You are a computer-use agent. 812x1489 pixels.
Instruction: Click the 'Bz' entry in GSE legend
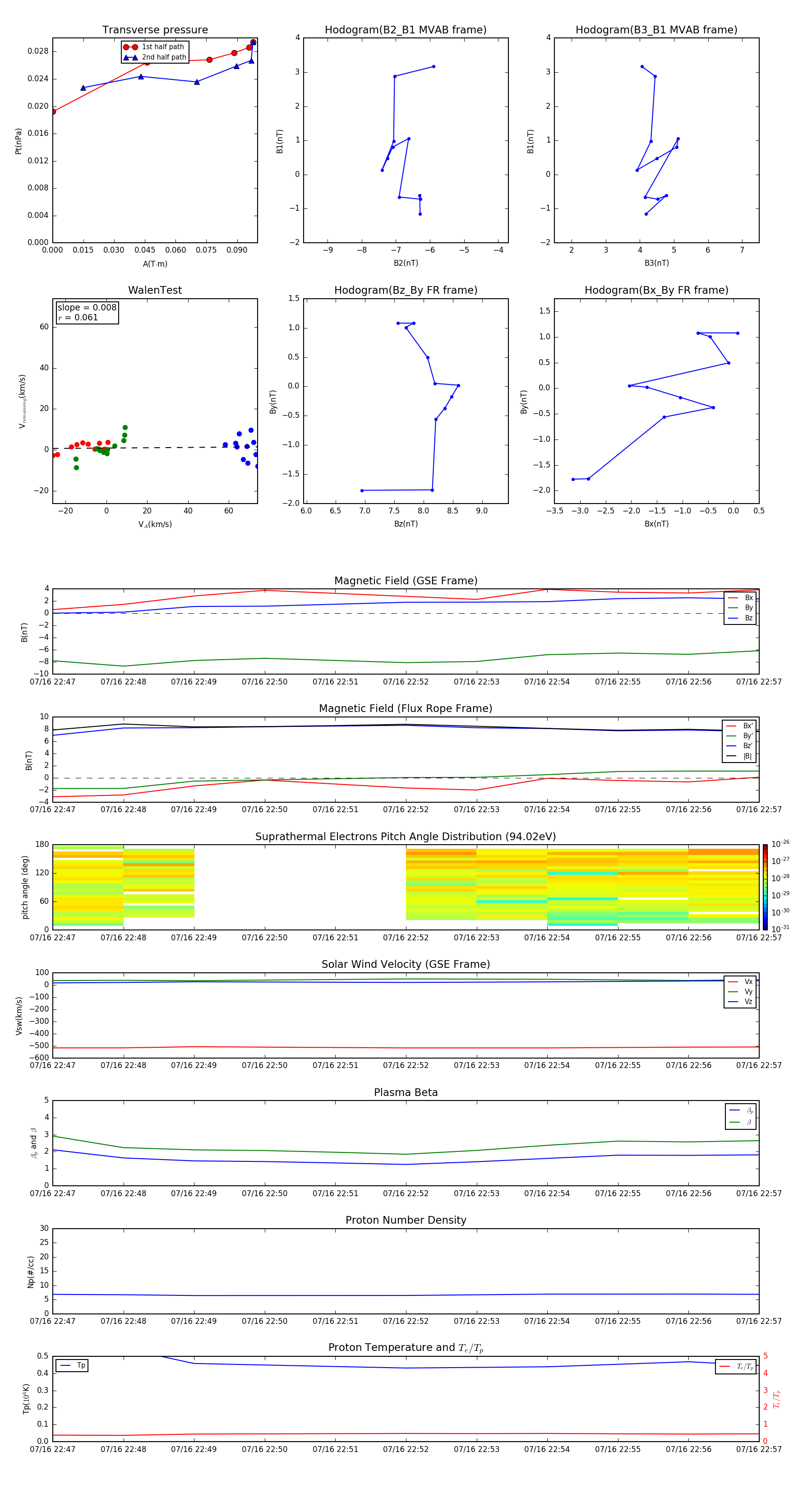(740, 619)
